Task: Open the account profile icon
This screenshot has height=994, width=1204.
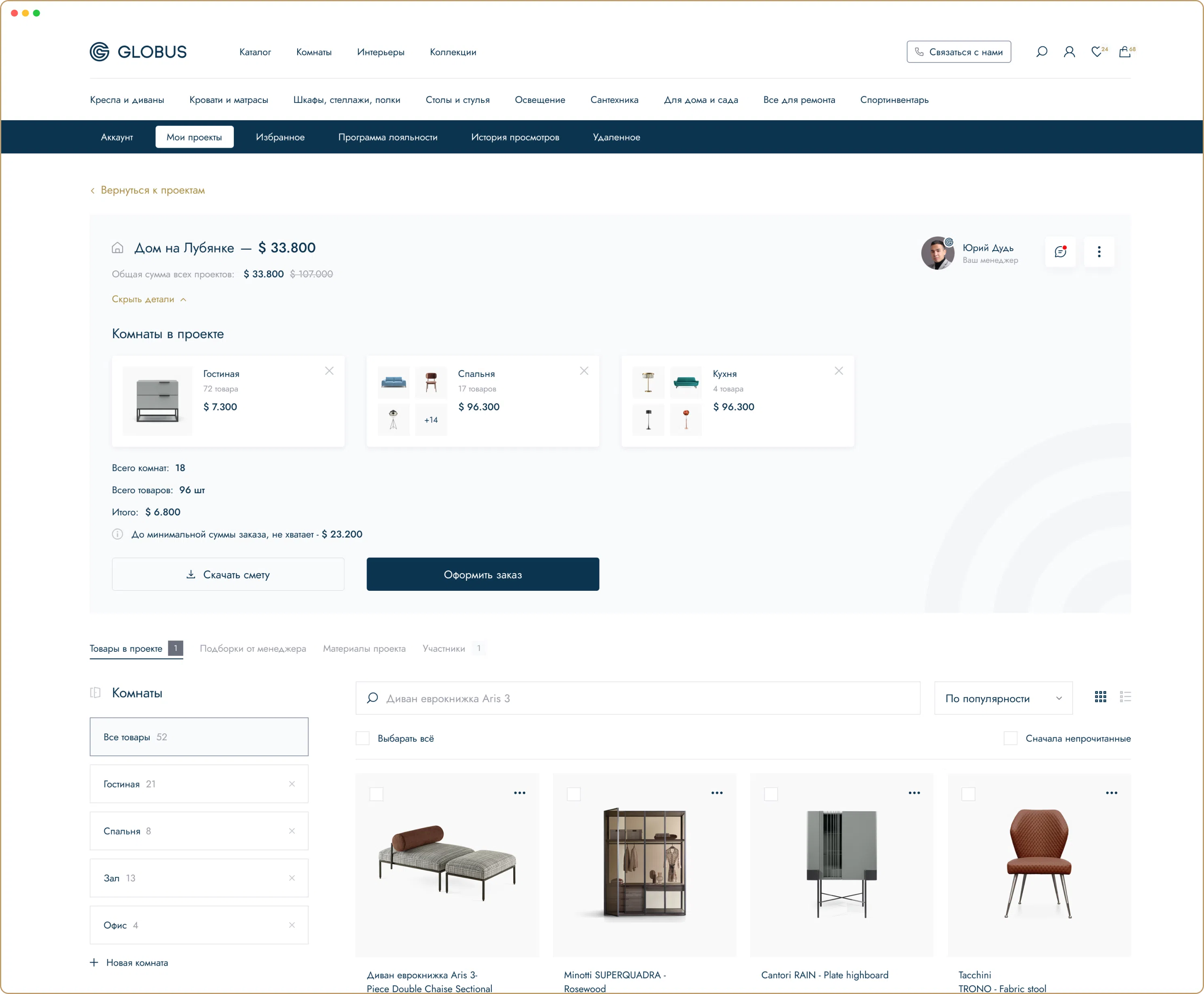Action: 1069,52
